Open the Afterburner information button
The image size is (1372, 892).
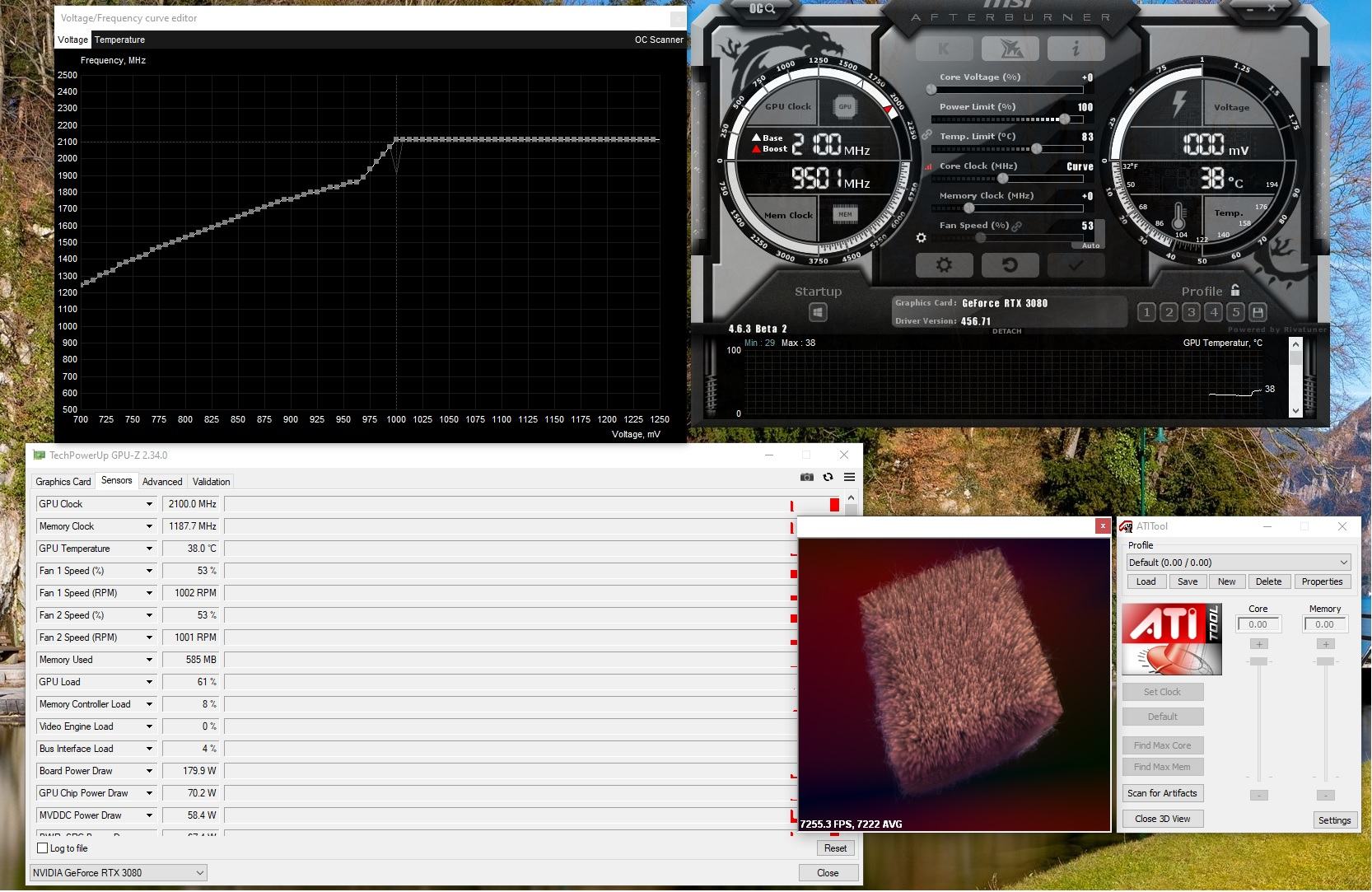[x=1076, y=49]
